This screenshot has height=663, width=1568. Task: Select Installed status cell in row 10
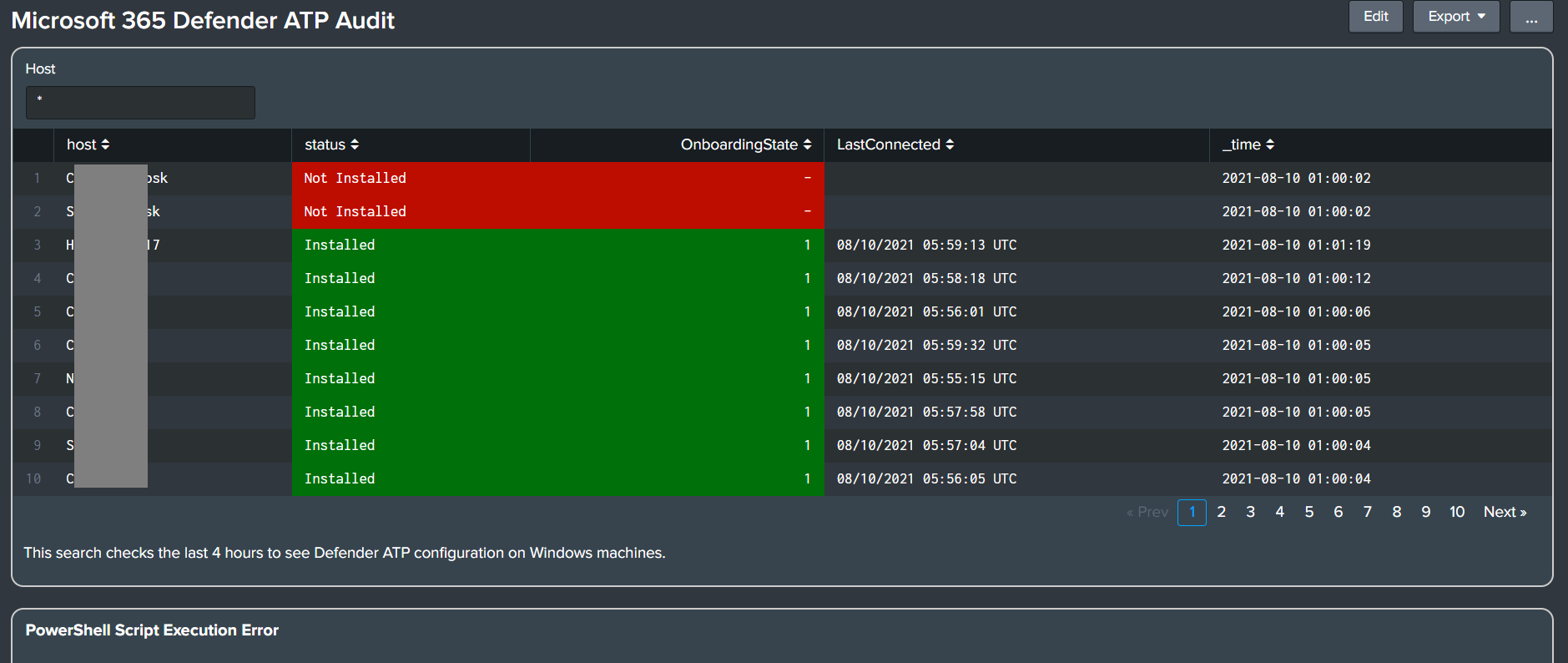[x=340, y=478]
